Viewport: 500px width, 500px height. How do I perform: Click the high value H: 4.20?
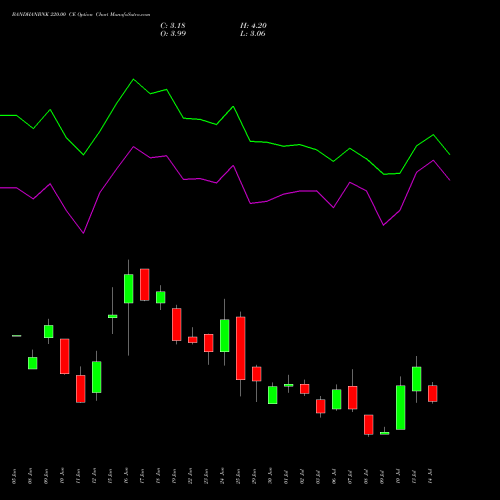click(253, 26)
